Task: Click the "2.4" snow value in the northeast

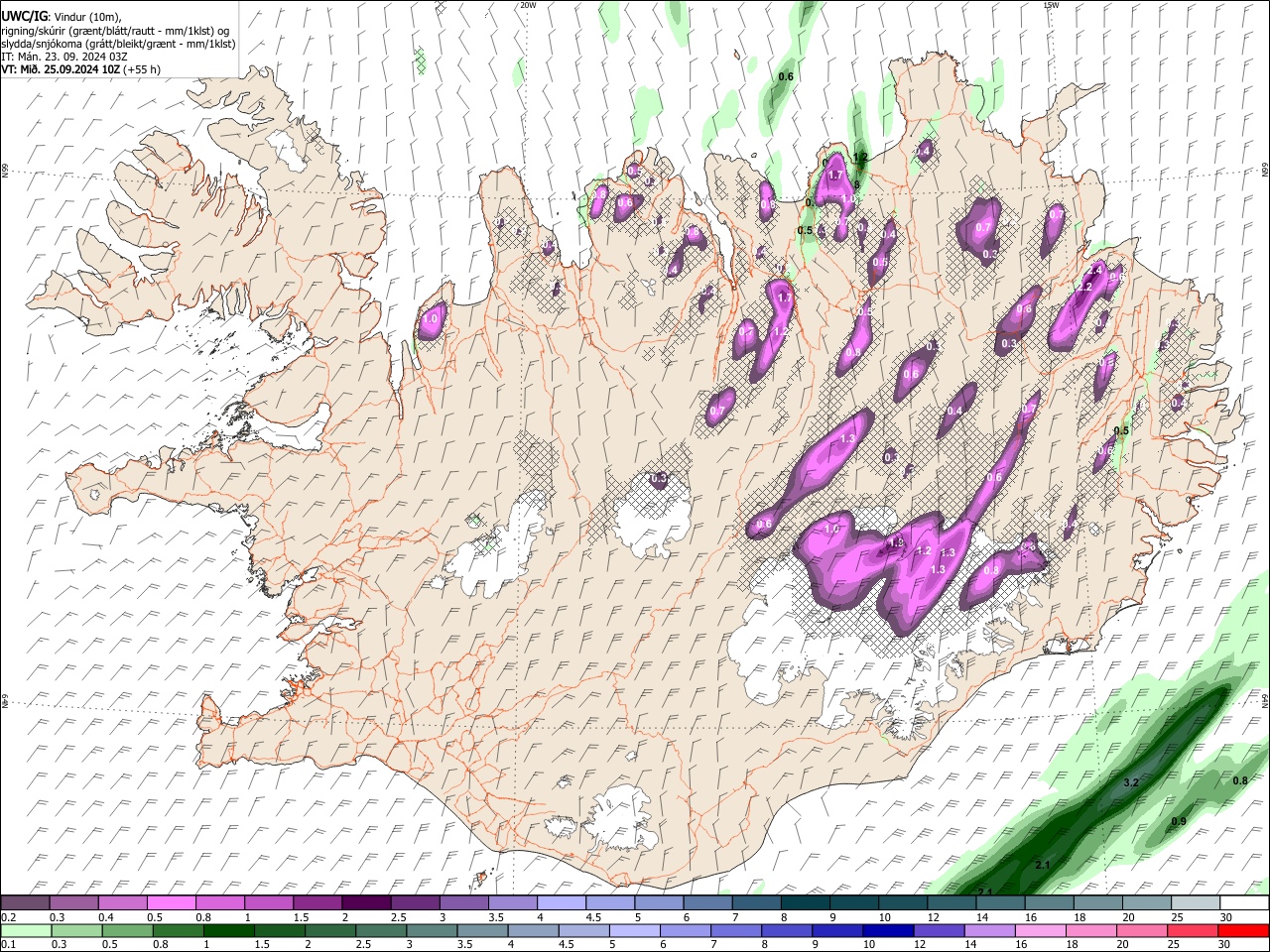Action: point(1096,270)
